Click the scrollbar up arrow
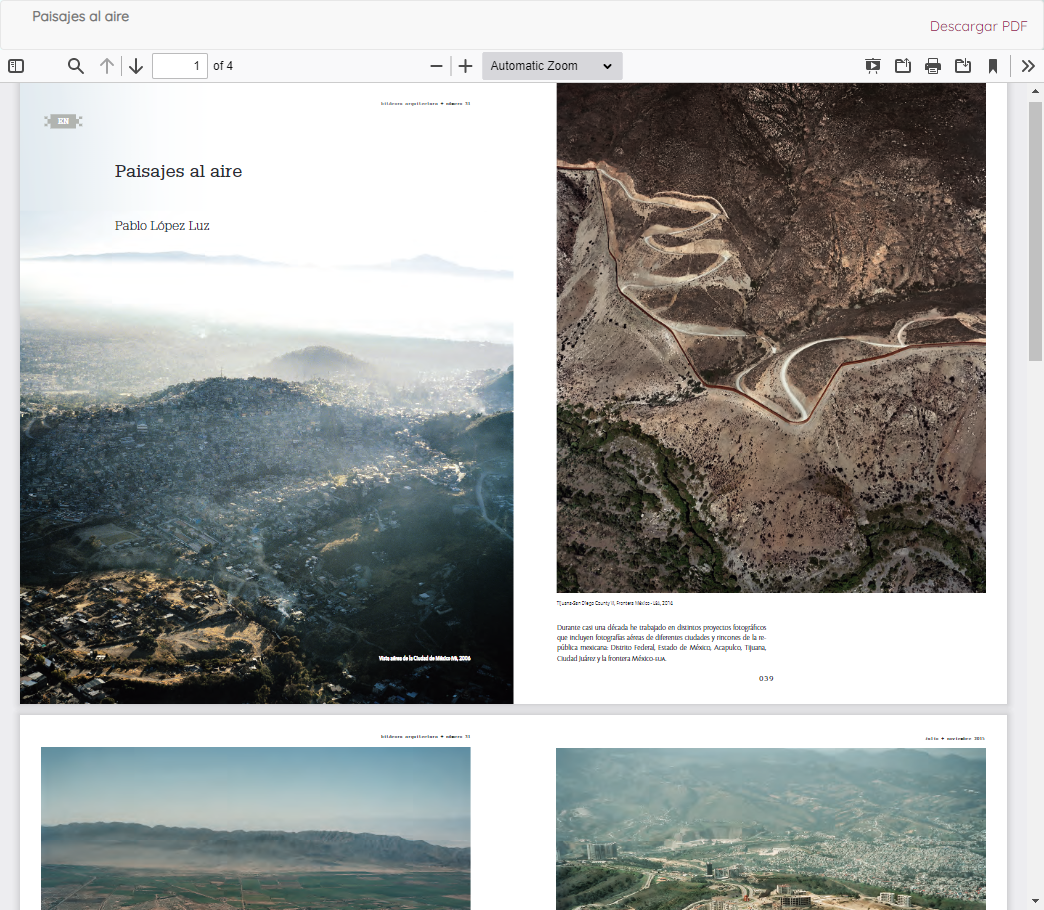Screen dimensions: 1044x910 point(1035,91)
